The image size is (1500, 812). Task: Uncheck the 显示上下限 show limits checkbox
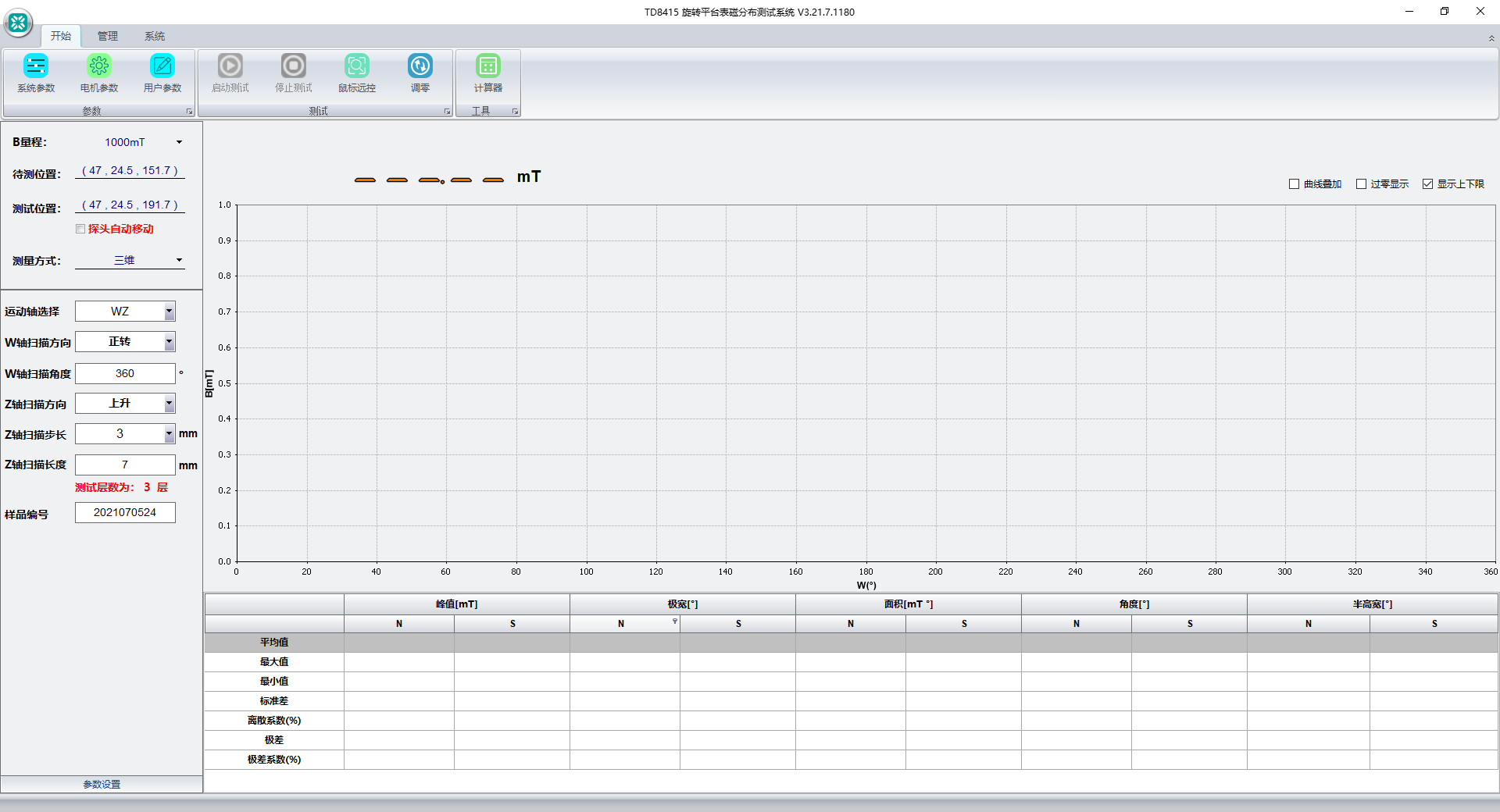(x=1427, y=184)
